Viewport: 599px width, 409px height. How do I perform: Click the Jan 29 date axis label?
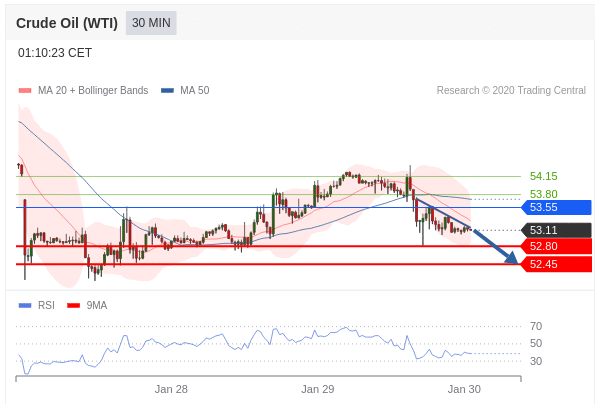tap(317, 389)
